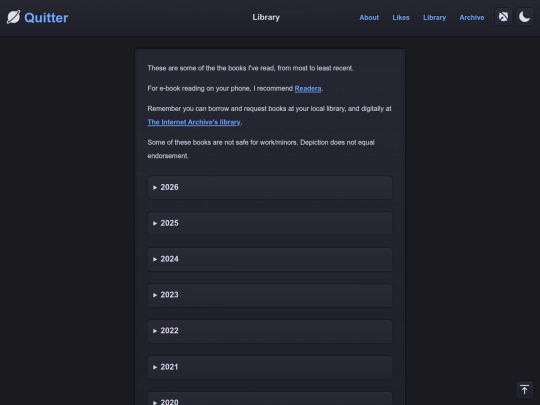540x405 pixels.
Task: Expand the 2020 book list
Action: pos(270,399)
